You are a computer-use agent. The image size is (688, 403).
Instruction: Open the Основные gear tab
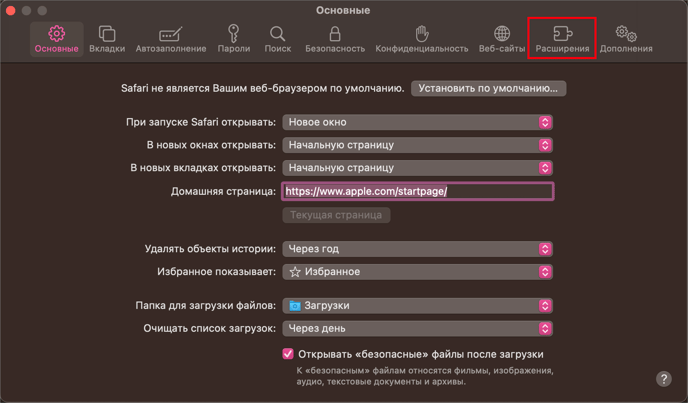pos(57,39)
